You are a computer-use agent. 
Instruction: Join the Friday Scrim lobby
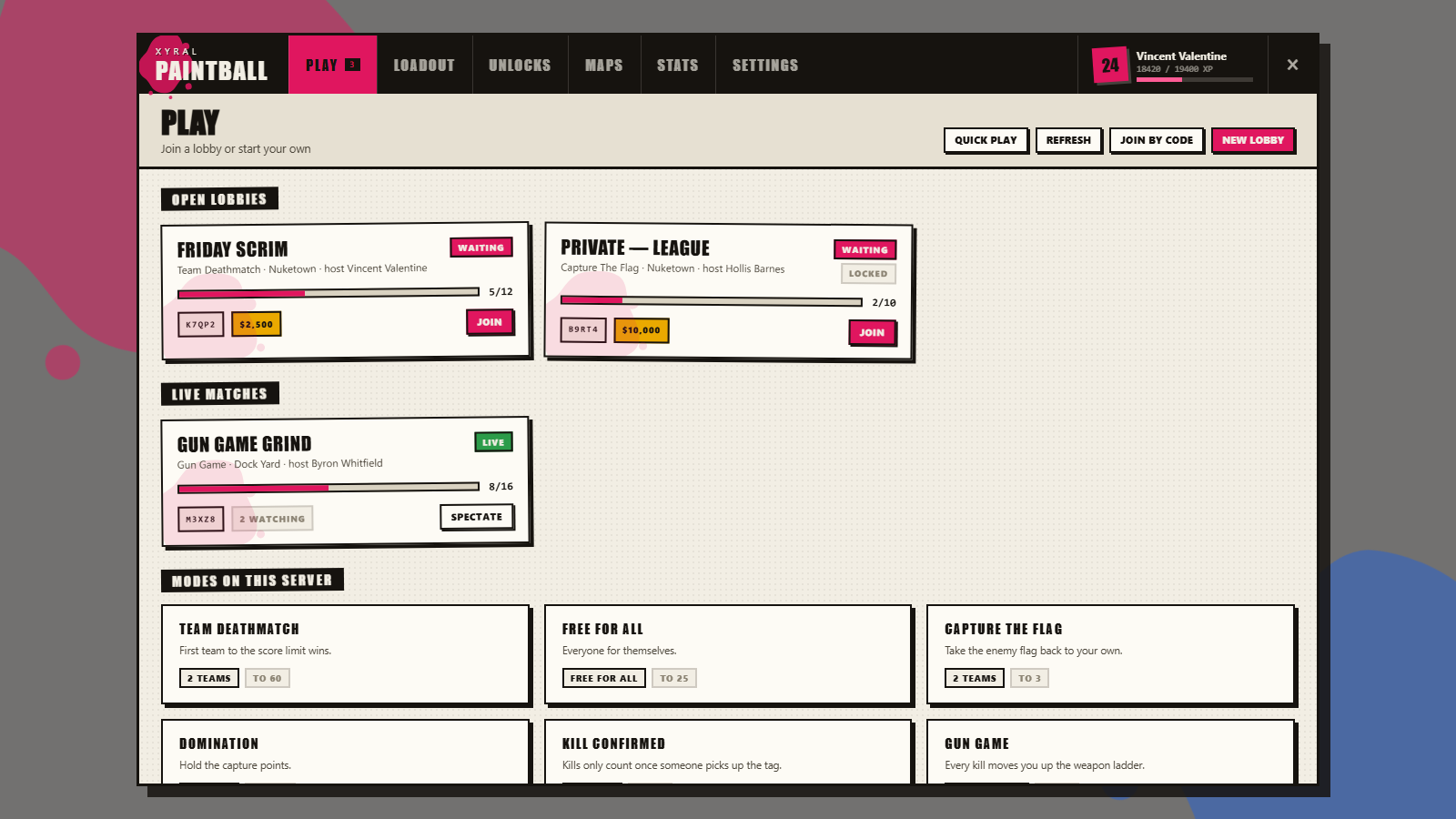click(x=490, y=322)
